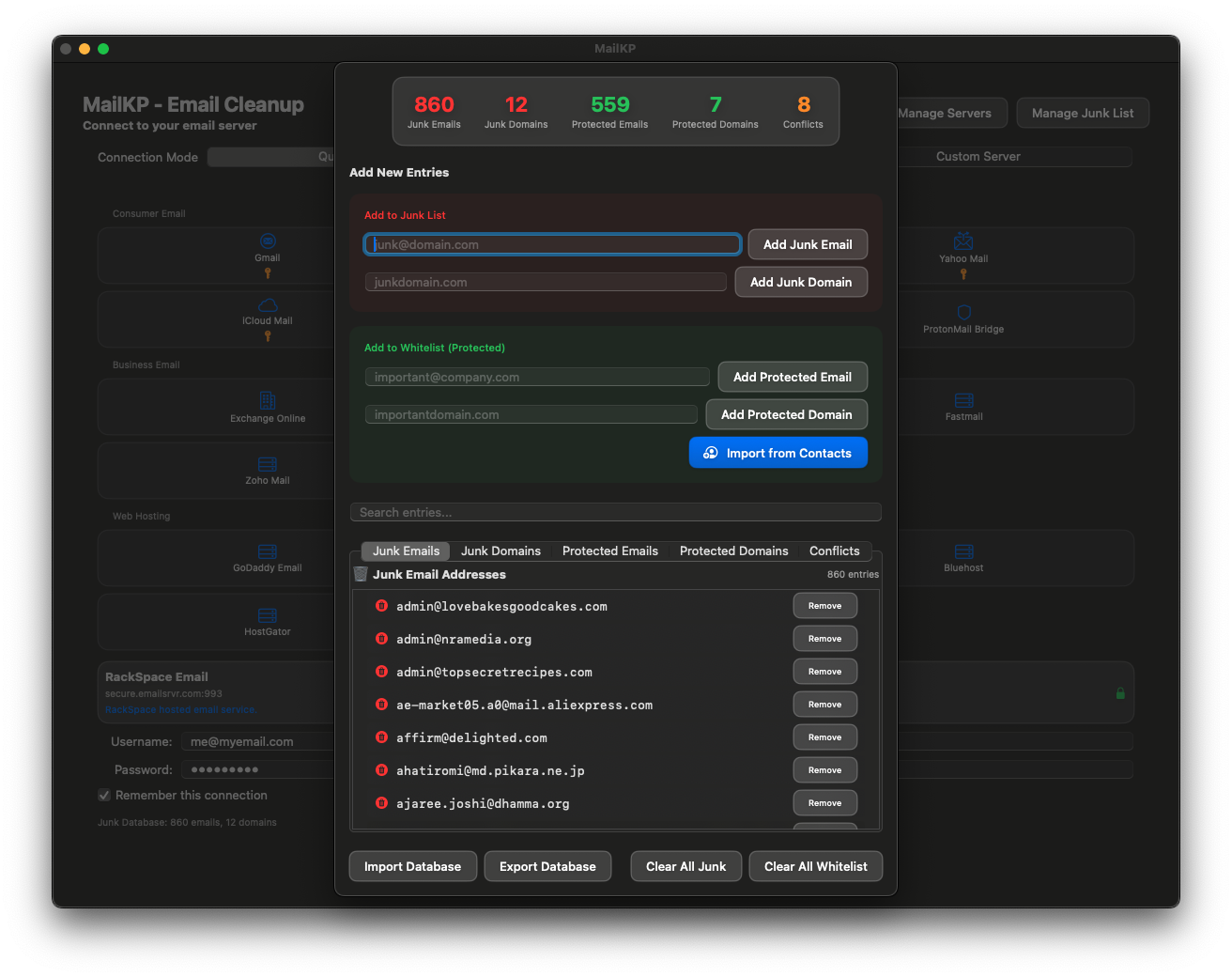Remove the aliexpress ae-market05 entry
This screenshot has width=1232, height=977.
click(825, 705)
